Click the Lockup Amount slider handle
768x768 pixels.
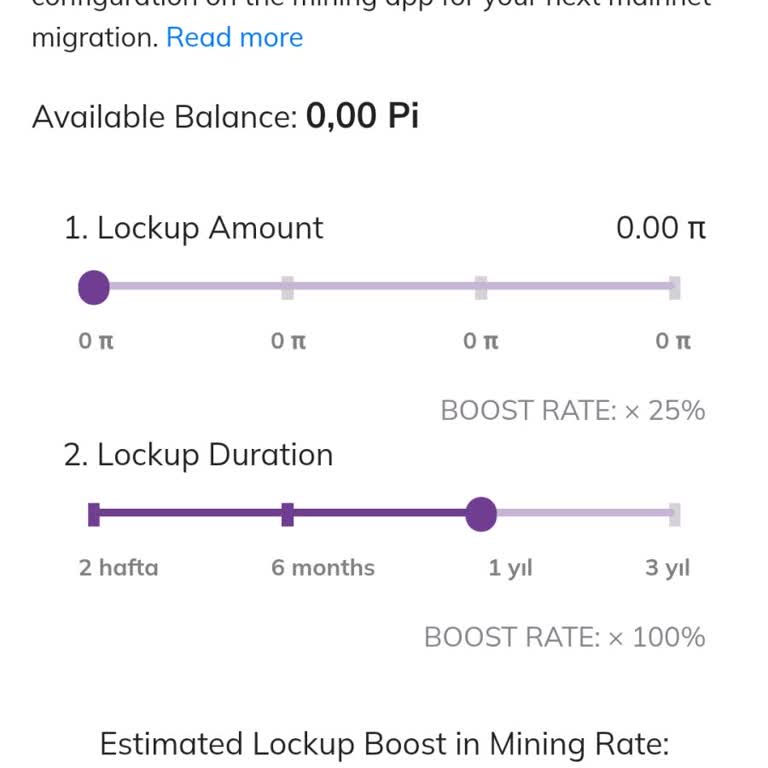pyautogui.click(x=94, y=288)
